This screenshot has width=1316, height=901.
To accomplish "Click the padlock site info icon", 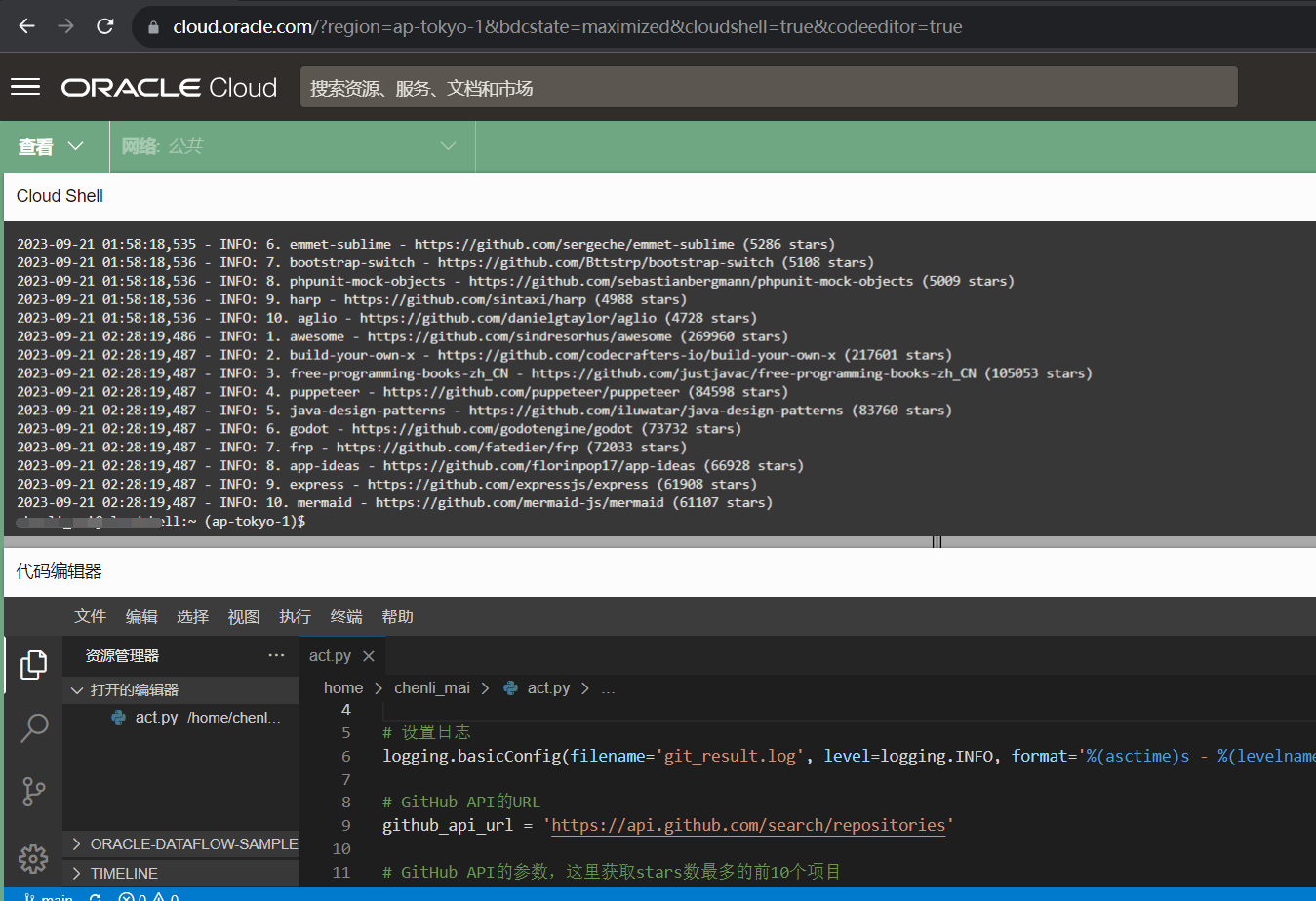I will pyautogui.click(x=153, y=27).
